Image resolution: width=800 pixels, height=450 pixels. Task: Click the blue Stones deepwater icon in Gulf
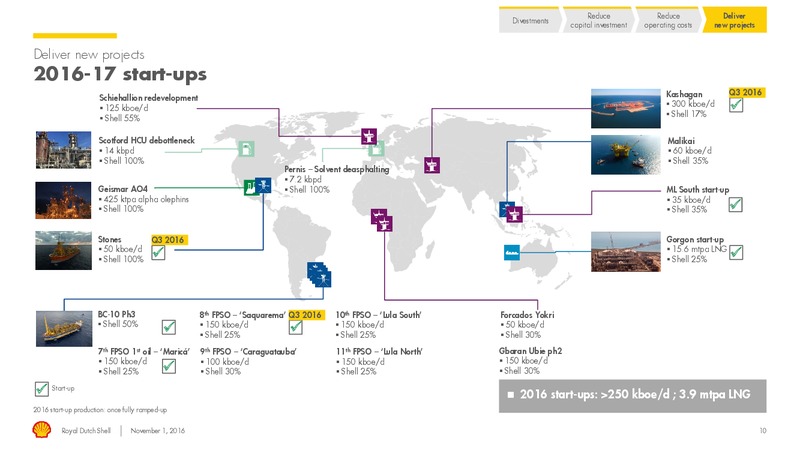(x=263, y=185)
